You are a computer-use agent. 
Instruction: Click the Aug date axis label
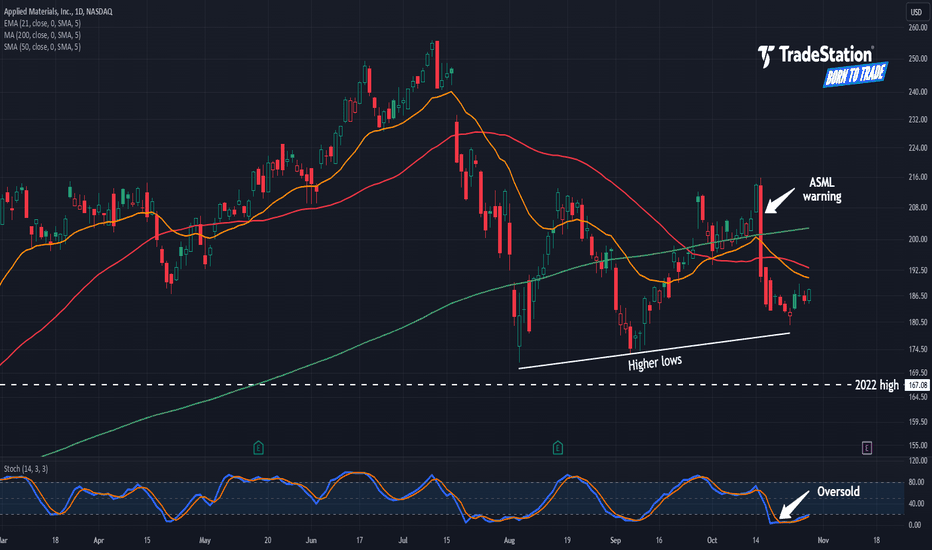click(x=509, y=540)
